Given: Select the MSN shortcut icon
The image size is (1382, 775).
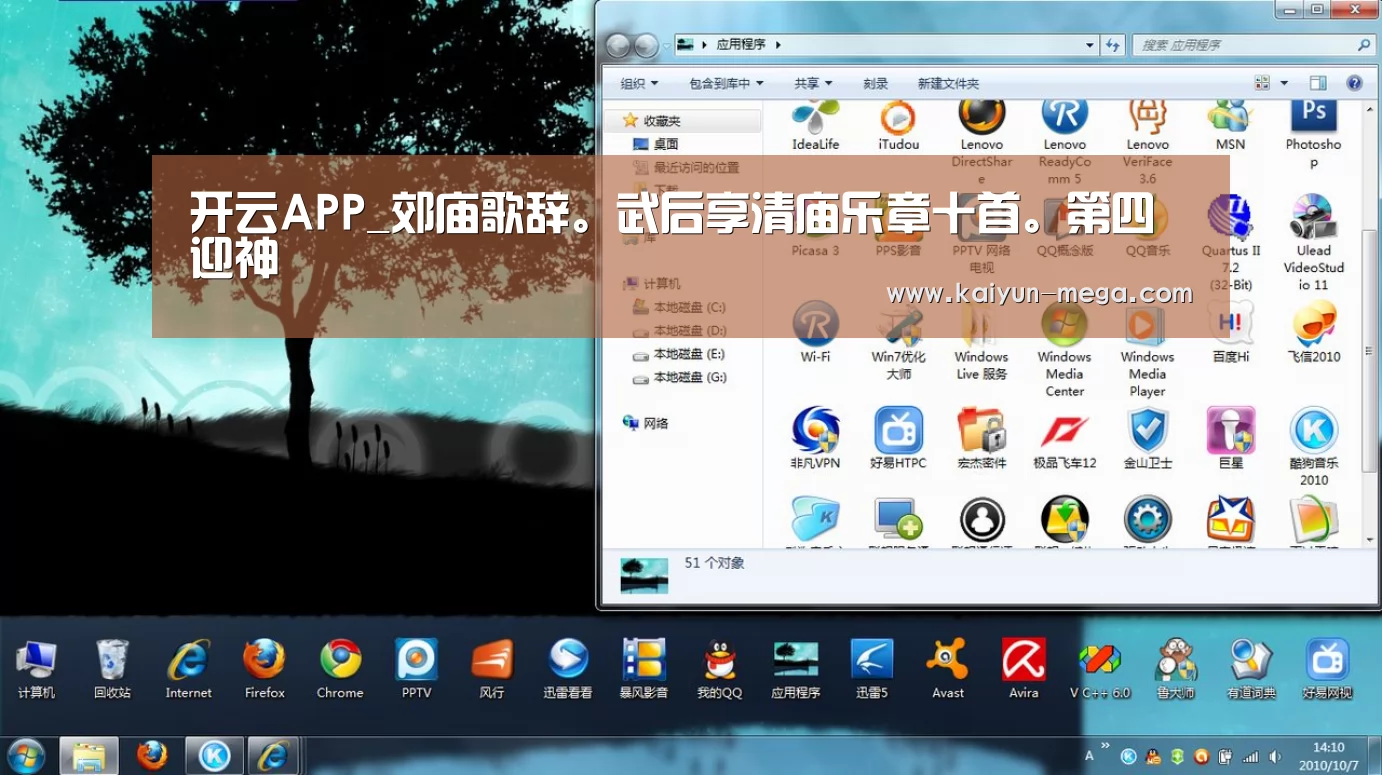Looking at the screenshot, I should (1230, 124).
